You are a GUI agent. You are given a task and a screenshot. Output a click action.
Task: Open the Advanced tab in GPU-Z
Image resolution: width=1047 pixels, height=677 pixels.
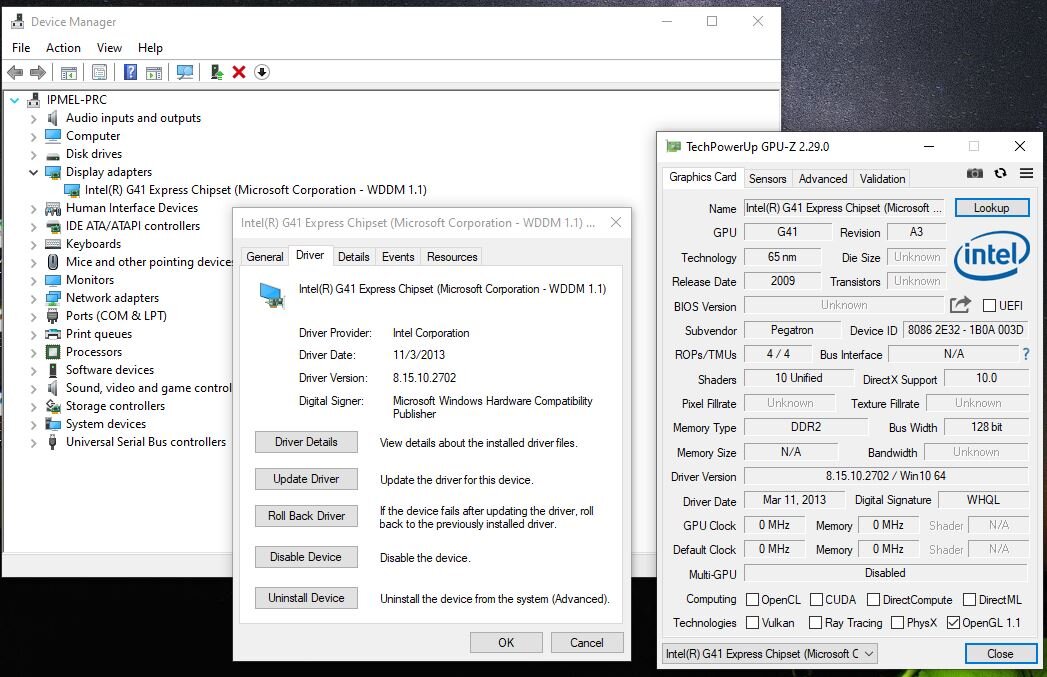click(823, 178)
